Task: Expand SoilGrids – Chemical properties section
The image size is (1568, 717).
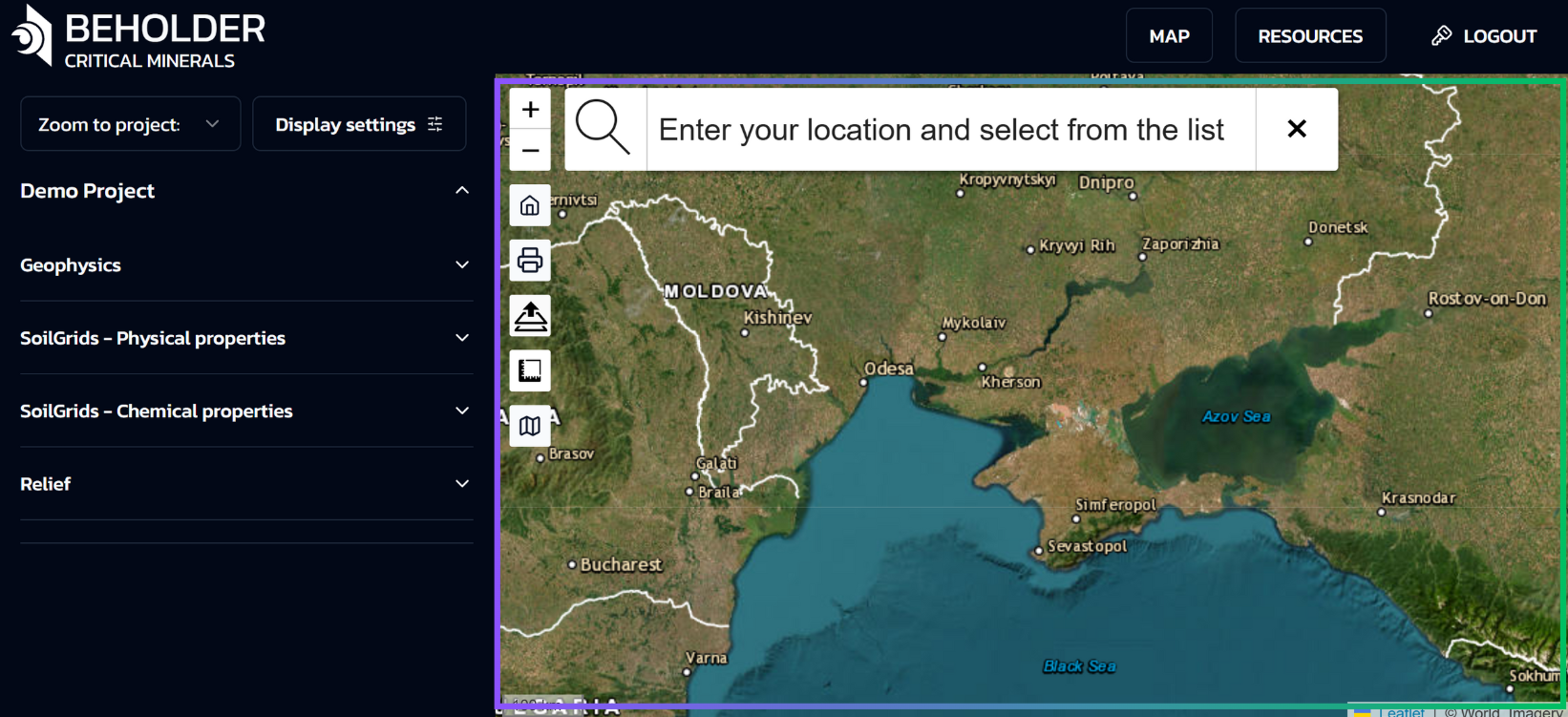Action: (462, 411)
